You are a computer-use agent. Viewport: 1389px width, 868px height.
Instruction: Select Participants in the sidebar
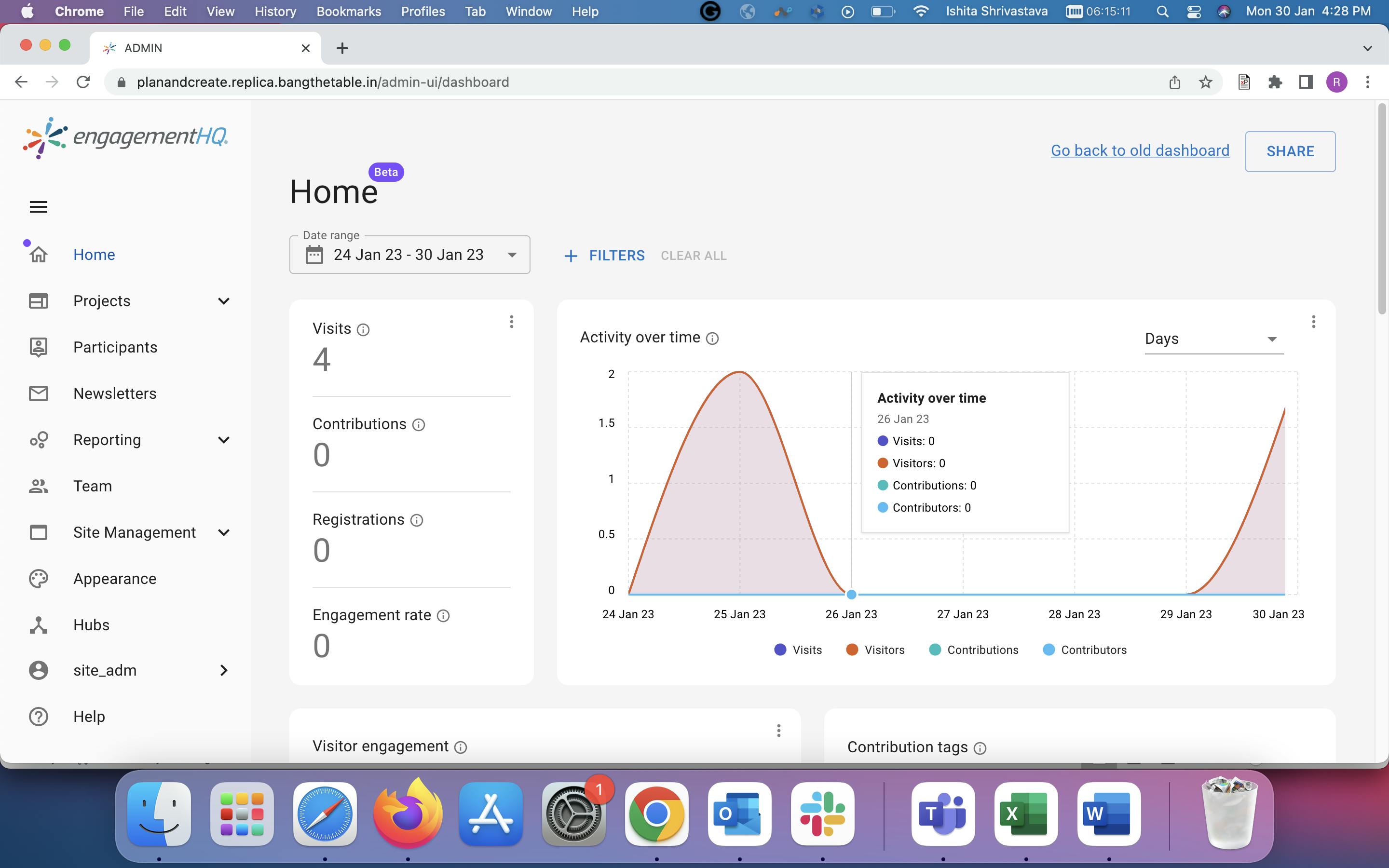click(115, 347)
